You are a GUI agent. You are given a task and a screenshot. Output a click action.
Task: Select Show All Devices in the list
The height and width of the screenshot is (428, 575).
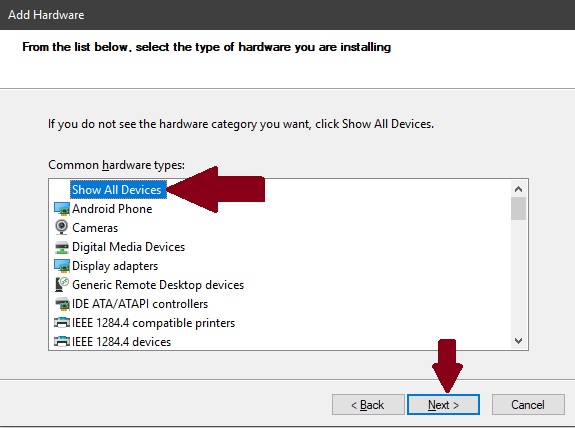pyautogui.click(x=117, y=190)
